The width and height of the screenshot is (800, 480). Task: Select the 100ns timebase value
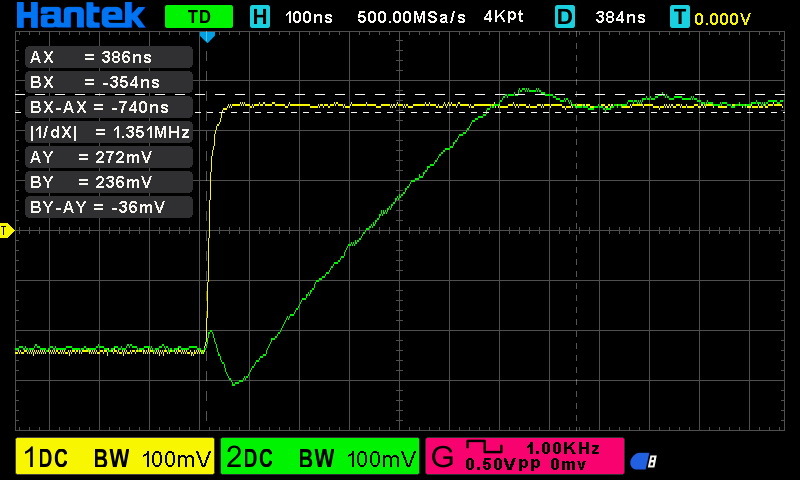(x=309, y=17)
